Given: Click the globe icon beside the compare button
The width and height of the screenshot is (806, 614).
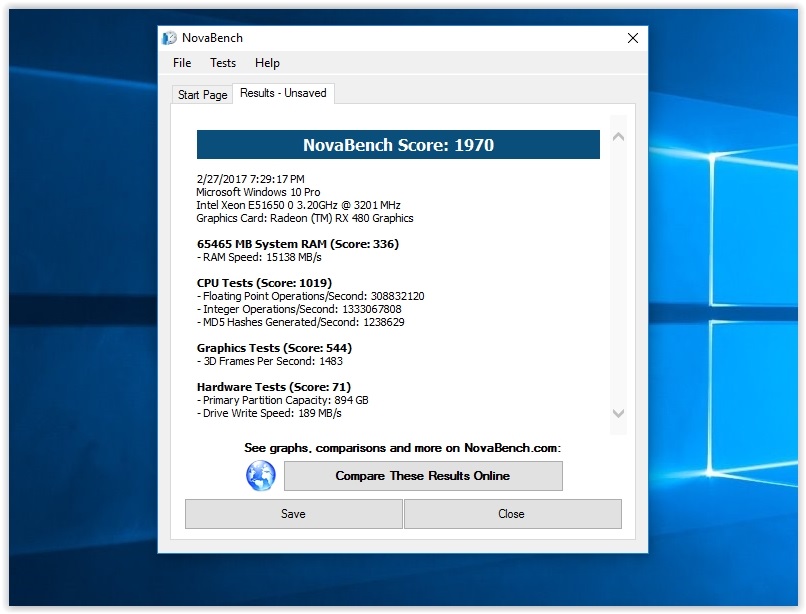Looking at the screenshot, I should tap(260, 476).
